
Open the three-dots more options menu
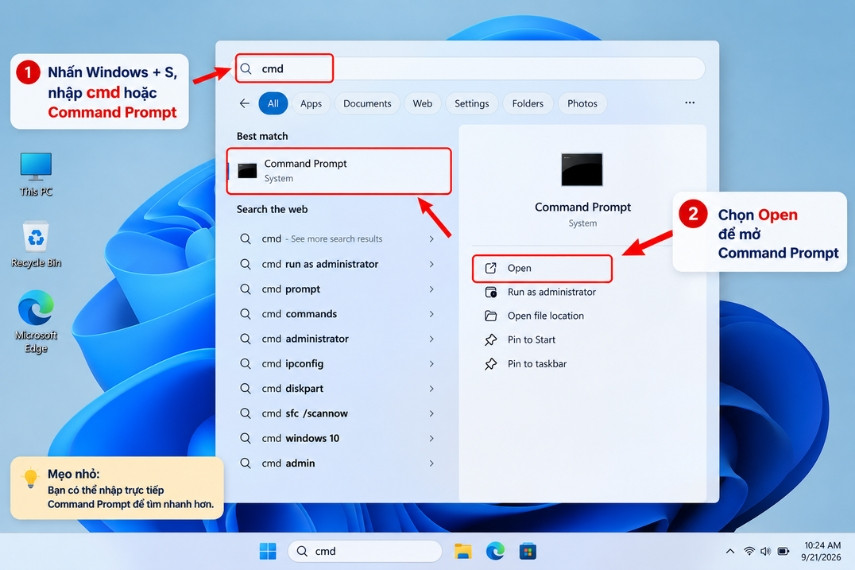point(690,103)
